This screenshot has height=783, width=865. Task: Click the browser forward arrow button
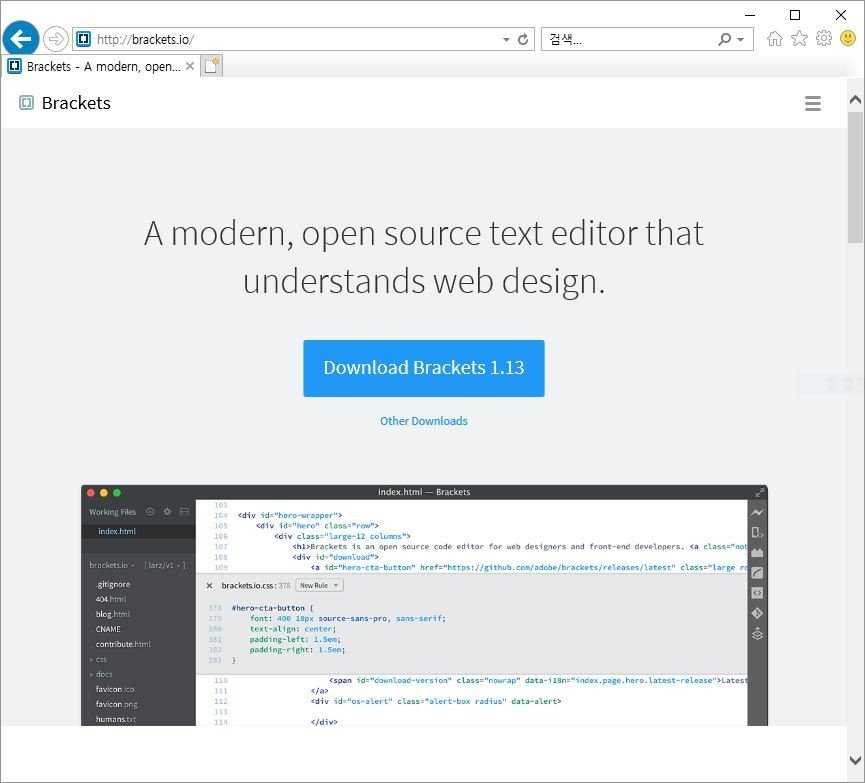click(56, 39)
